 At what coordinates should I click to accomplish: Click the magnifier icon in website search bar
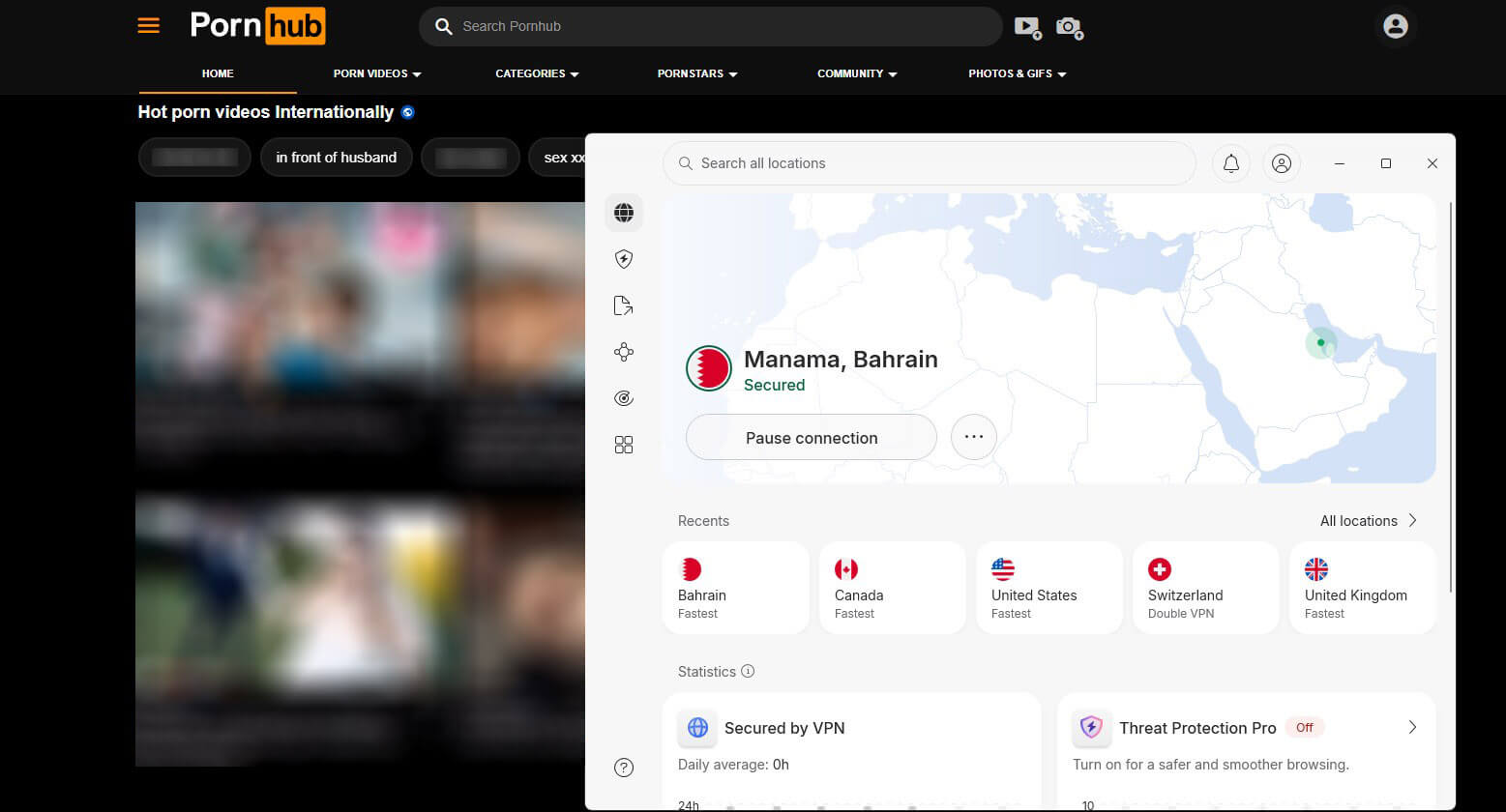[x=444, y=26]
